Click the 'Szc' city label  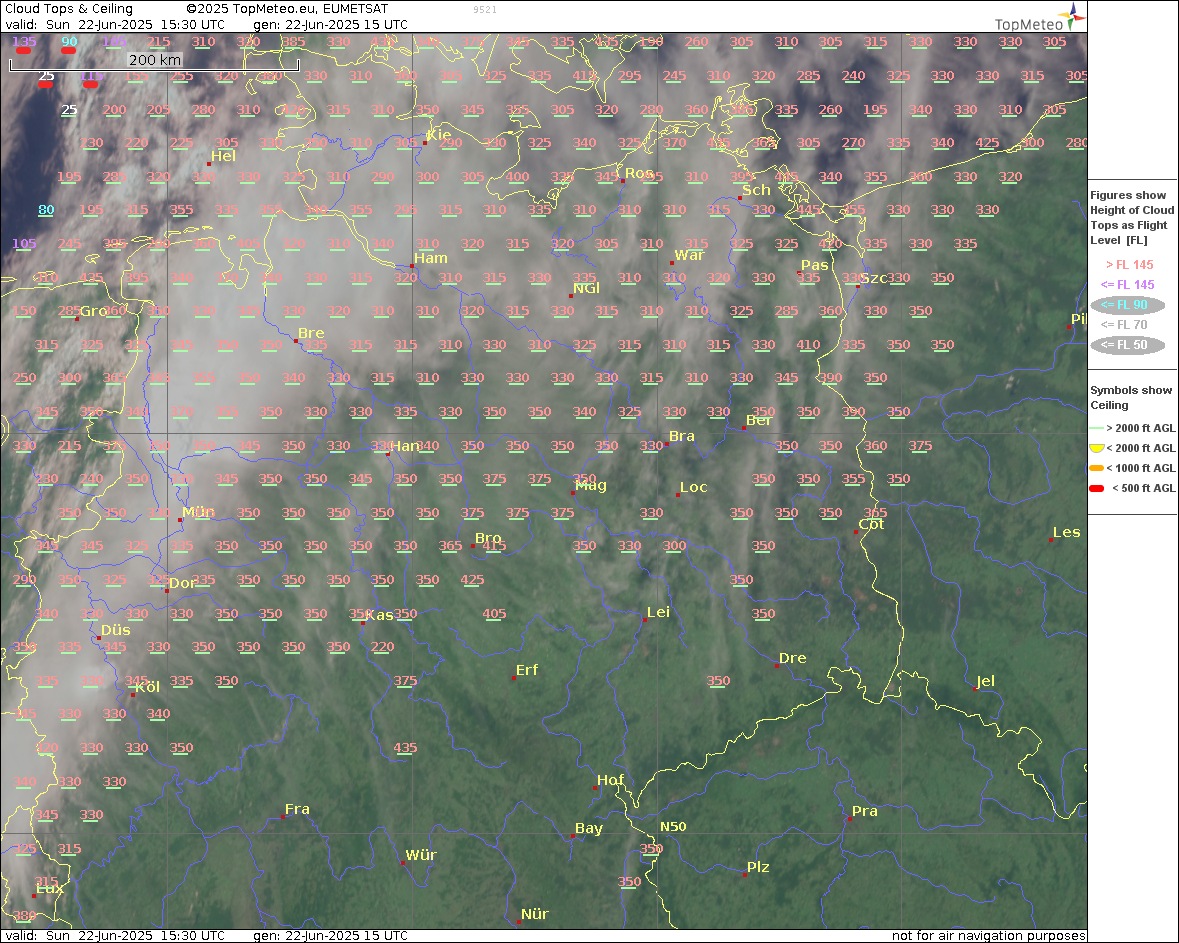[874, 278]
